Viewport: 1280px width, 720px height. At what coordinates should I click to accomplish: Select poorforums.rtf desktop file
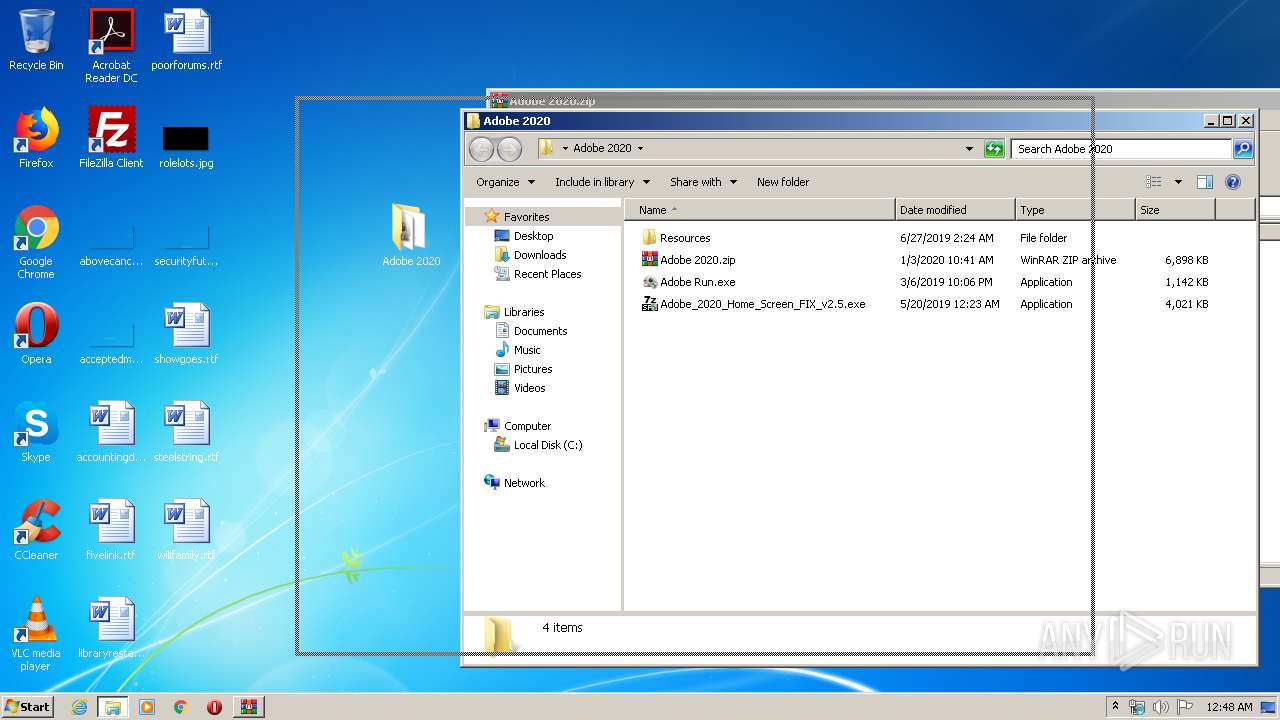(186, 40)
